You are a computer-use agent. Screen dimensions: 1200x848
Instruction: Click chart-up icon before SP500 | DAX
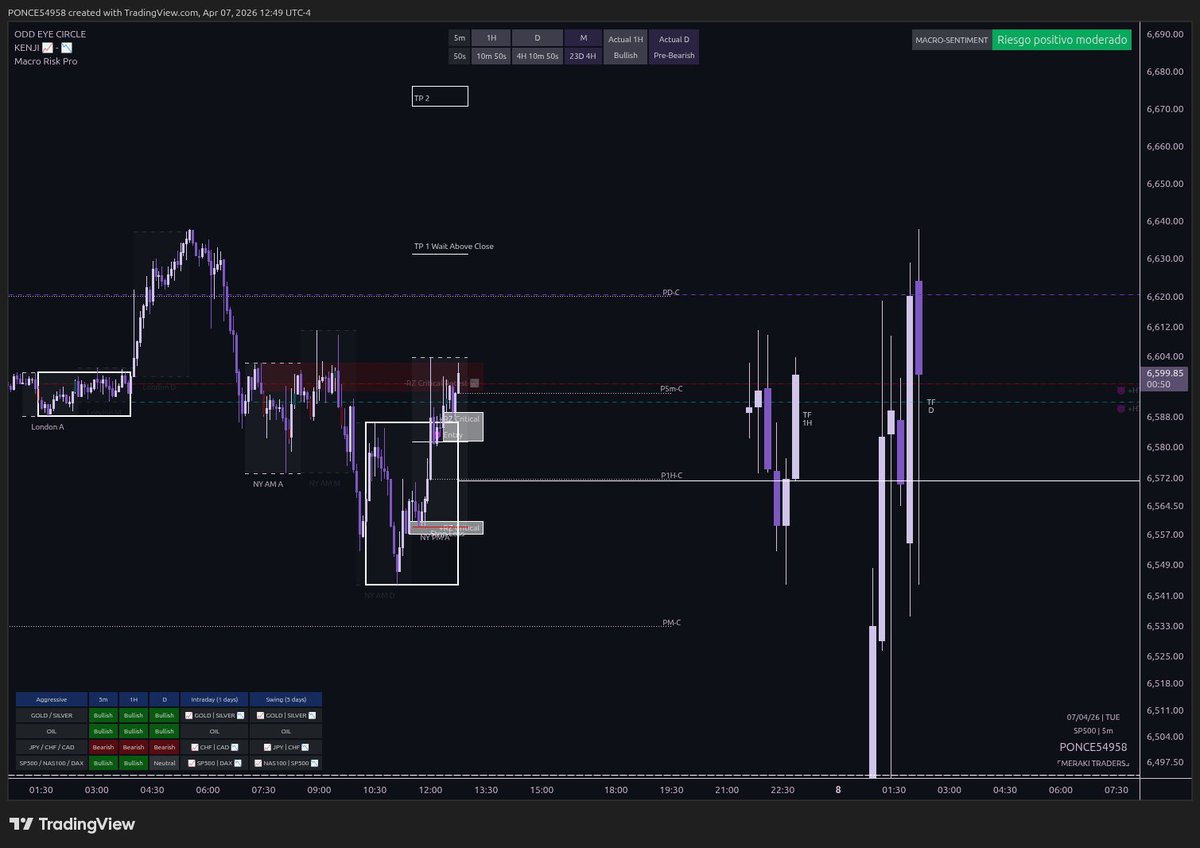click(x=192, y=763)
